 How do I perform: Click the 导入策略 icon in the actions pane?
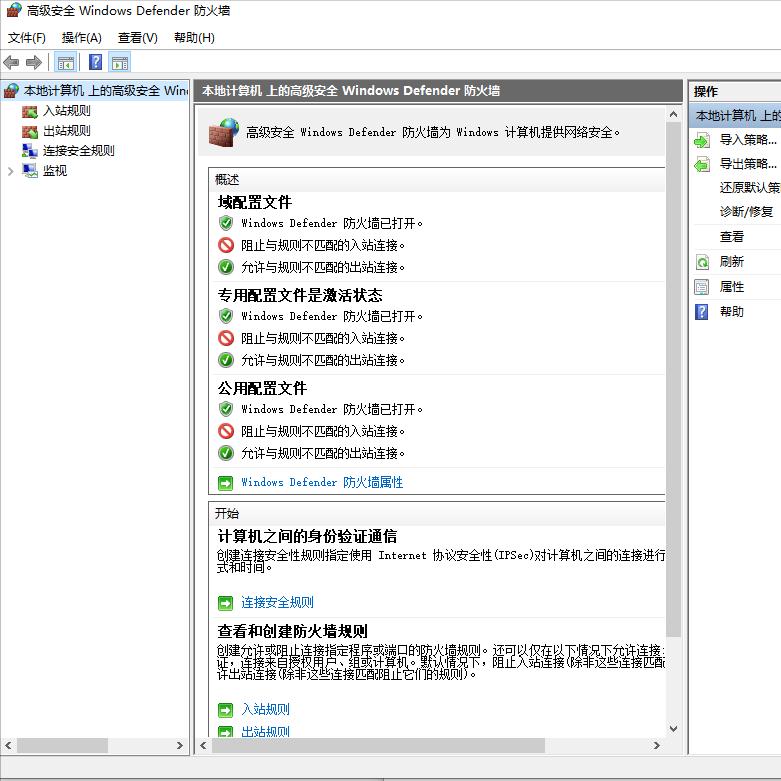tap(702, 140)
